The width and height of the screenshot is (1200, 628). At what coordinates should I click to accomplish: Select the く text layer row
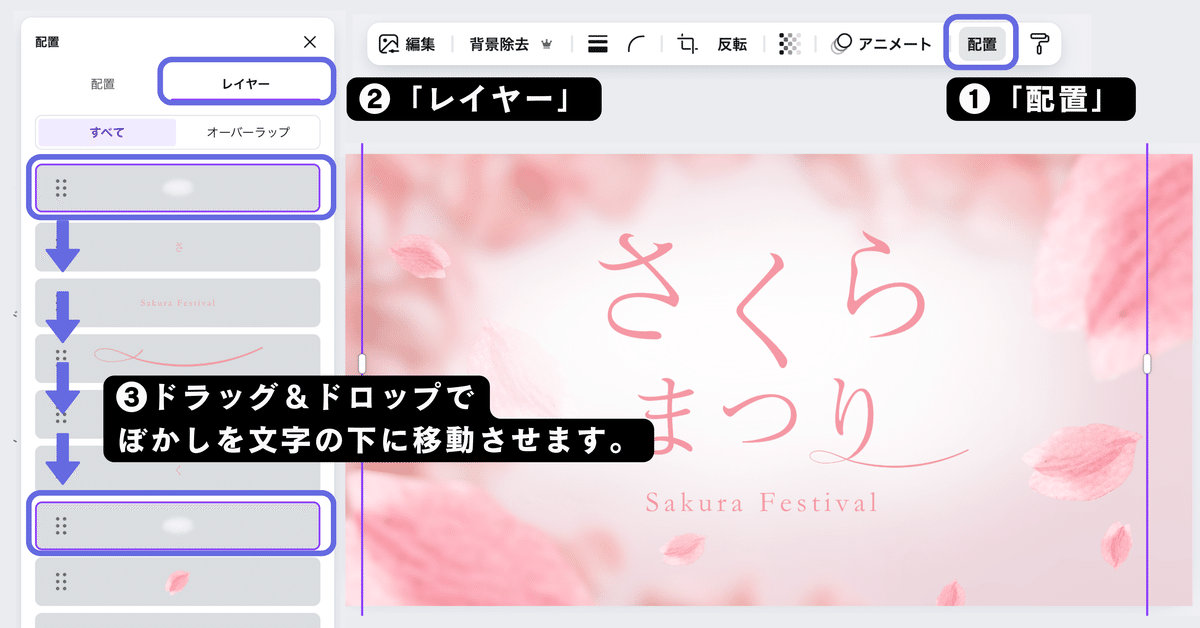pos(178,470)
